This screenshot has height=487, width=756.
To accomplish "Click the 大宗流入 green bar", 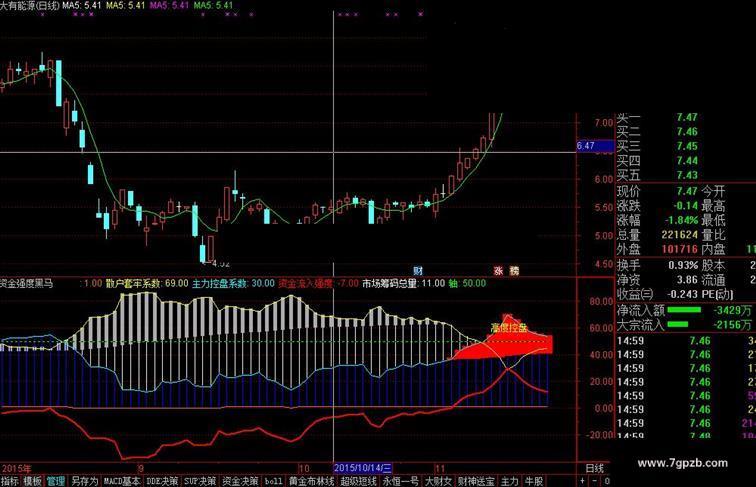I will pos(677,325).
